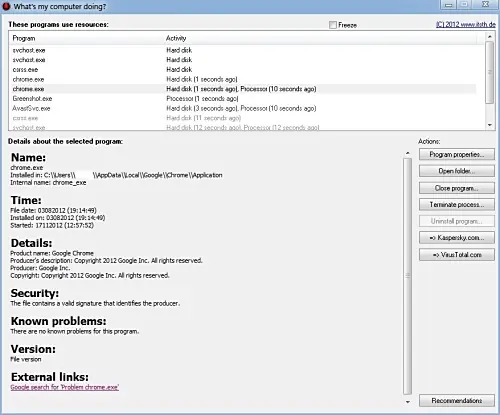Click the 'Producer: Google Inc.' text
Image resolution: width=500 pixels, height=415 pixels.
40,268
